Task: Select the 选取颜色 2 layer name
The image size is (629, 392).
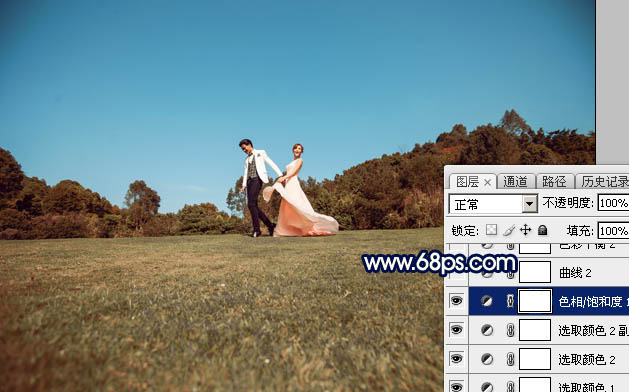Action: (x=587, y=360)
